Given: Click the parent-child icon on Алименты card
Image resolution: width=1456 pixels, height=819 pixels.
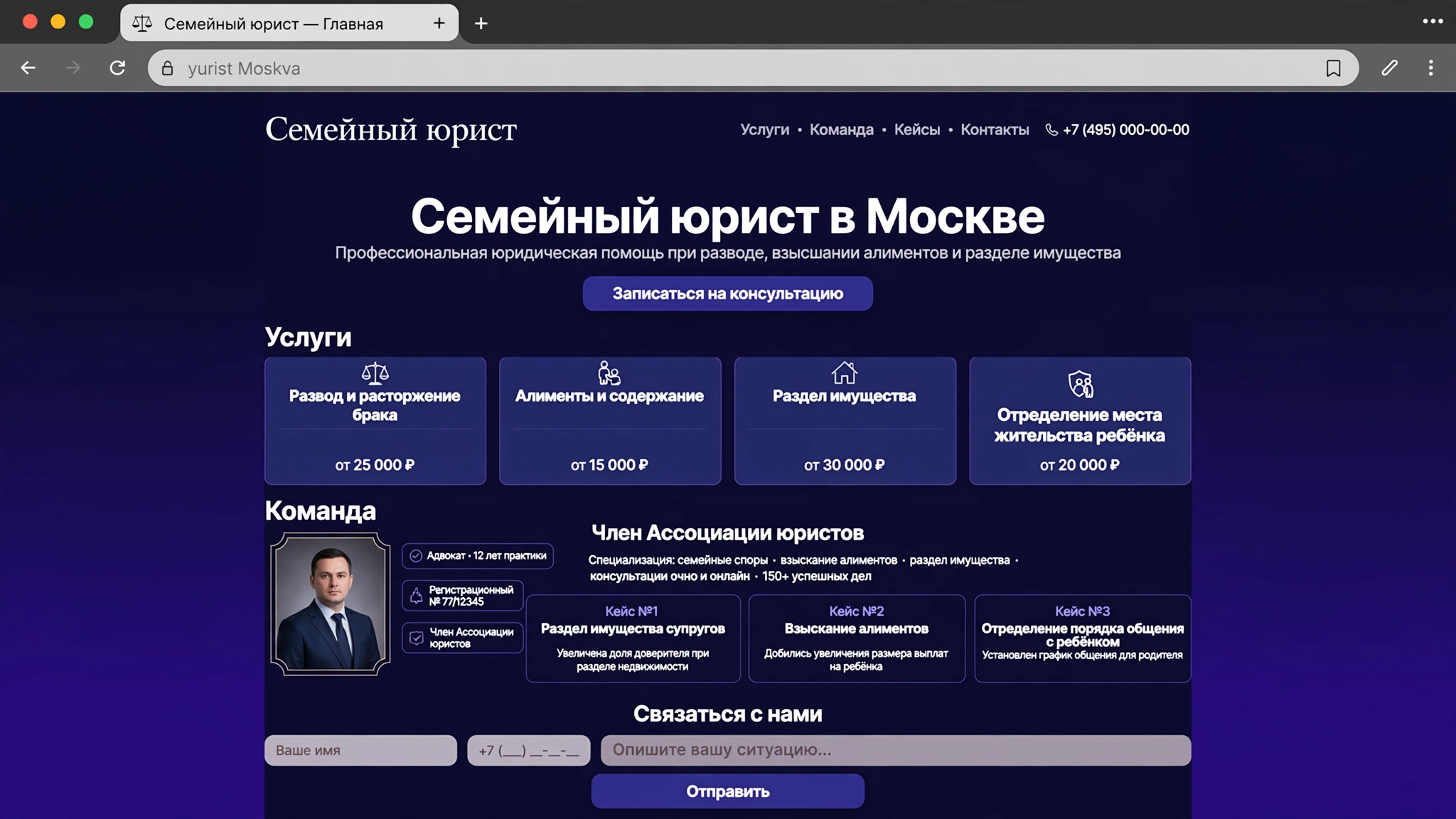Looking at the screenshot, I should pos(609,373).
